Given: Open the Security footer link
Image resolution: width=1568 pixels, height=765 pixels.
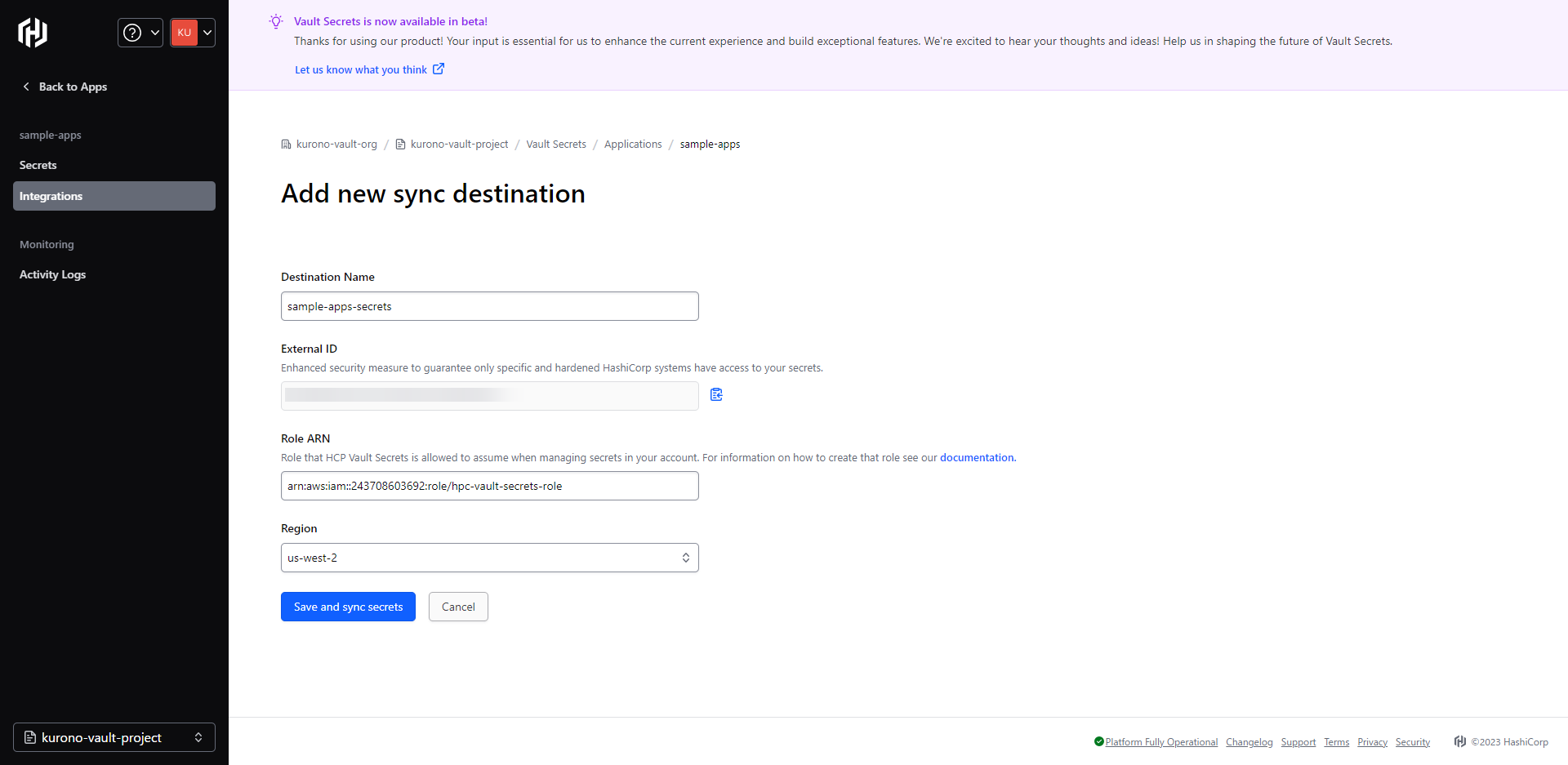Looking at the screenshot, I should pyautogui.click(x=1413, y=742).
